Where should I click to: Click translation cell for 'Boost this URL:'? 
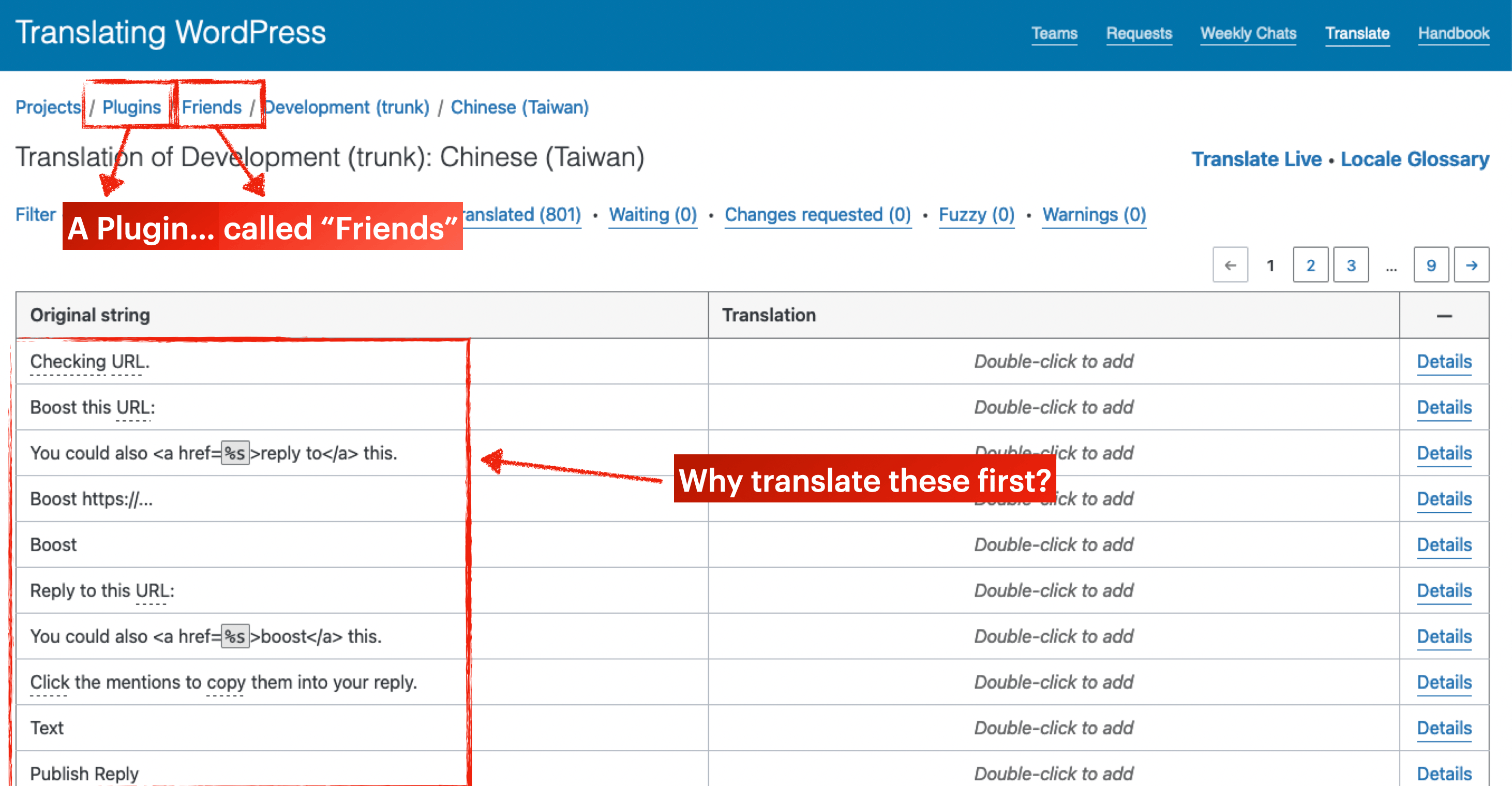click(1054, 407)
